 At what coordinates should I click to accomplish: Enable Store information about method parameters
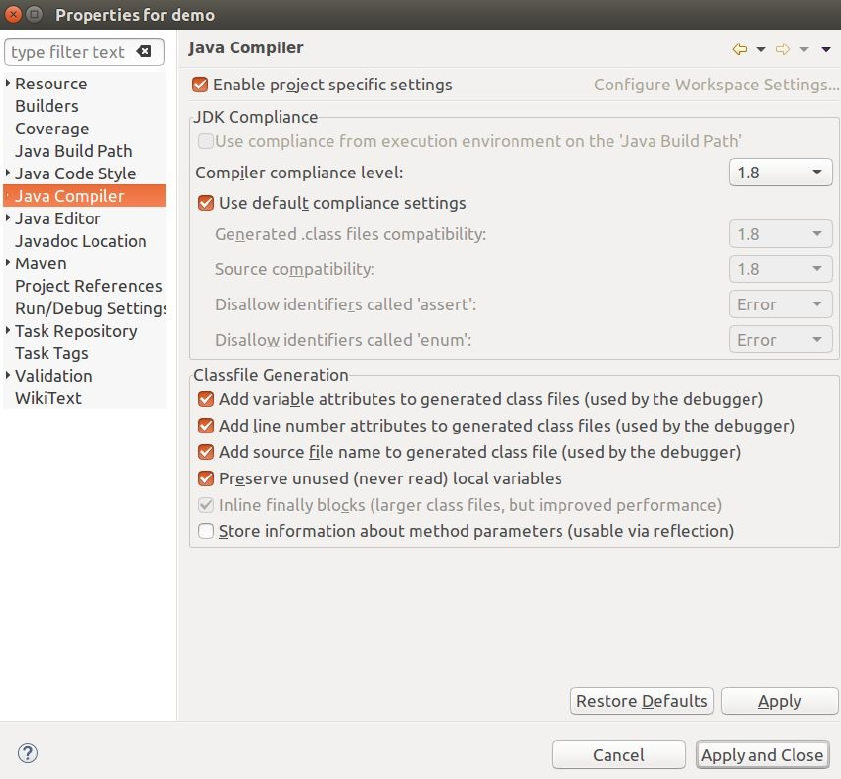(206, 531)
